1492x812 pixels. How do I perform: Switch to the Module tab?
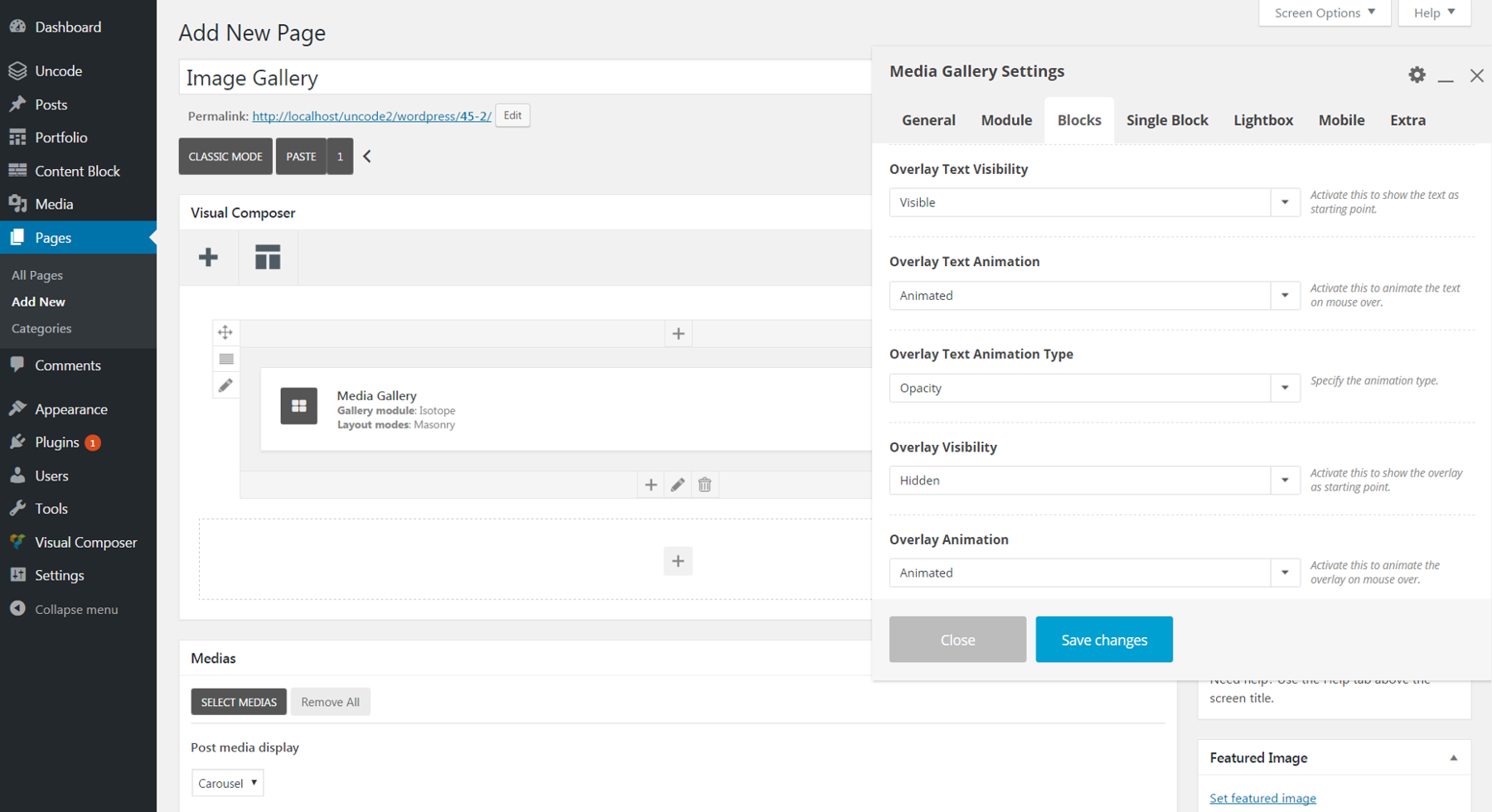point(1006,120)
